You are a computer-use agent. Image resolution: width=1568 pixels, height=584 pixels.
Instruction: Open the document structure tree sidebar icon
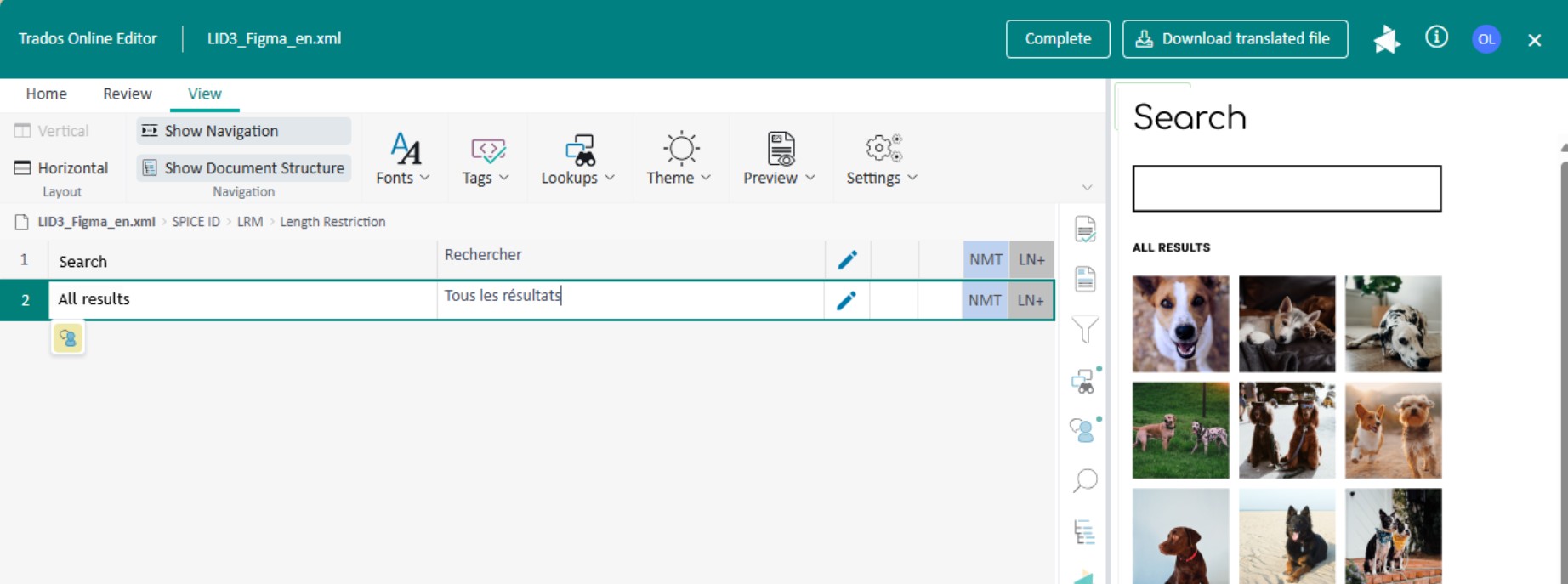pos(1084,532)
